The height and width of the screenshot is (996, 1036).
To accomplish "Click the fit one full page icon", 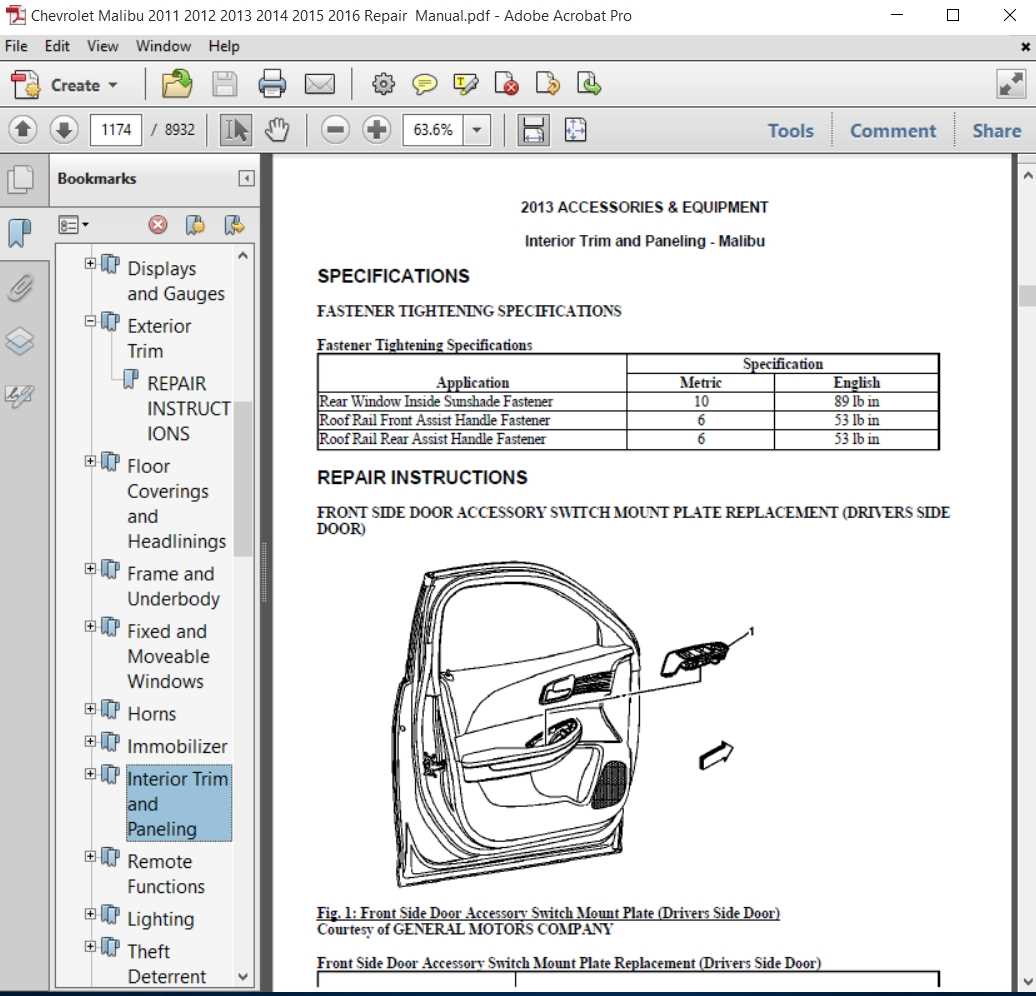I will [575, 130].
